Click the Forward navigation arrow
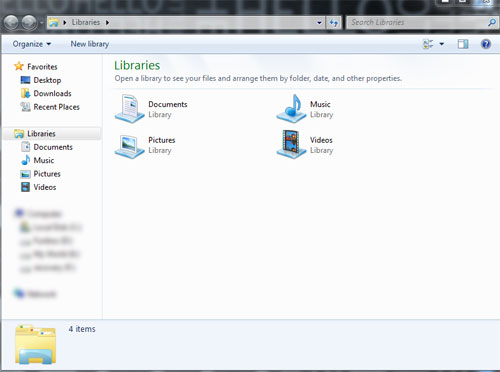 click(x=29, y=23)
